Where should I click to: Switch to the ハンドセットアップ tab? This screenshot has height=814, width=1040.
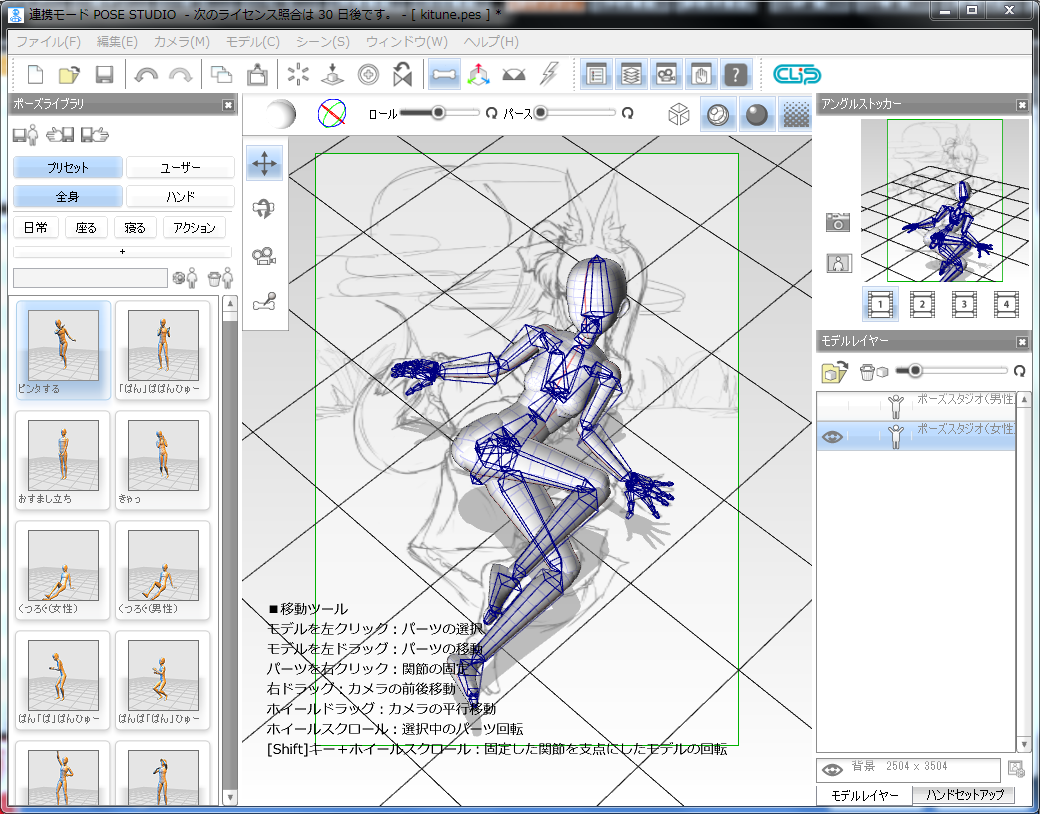[964, 794]
